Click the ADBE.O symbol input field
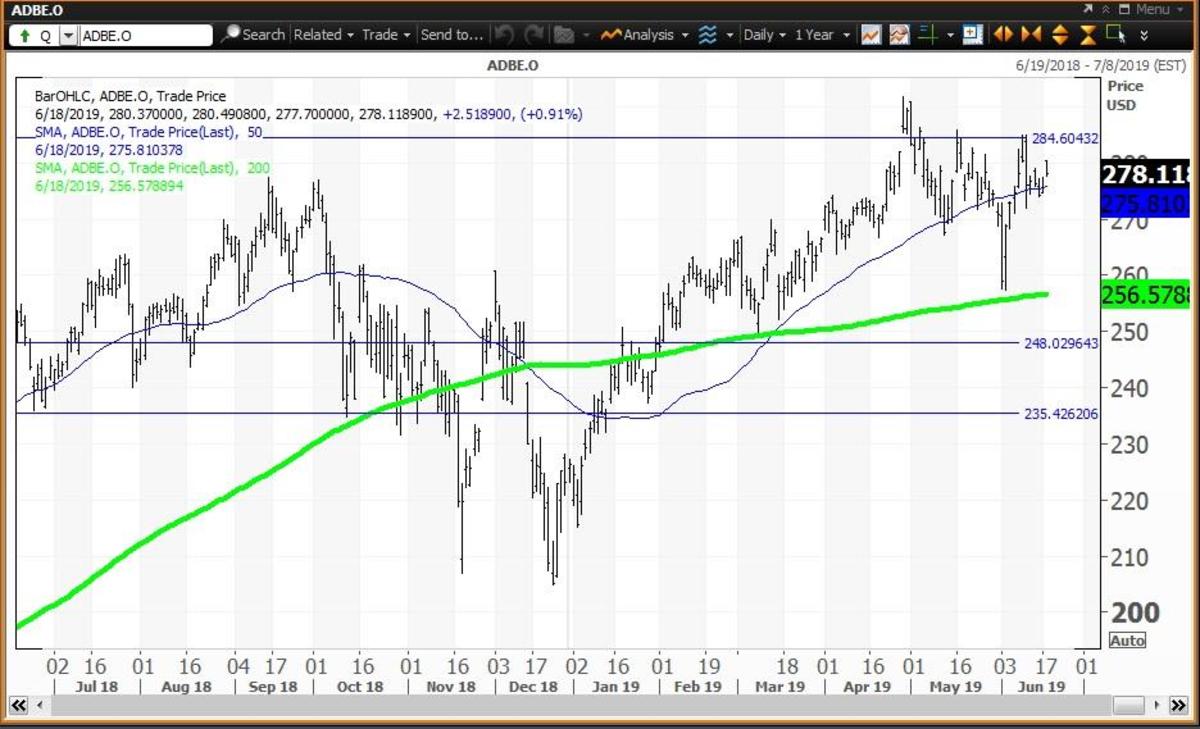 (x=145, y=35)
